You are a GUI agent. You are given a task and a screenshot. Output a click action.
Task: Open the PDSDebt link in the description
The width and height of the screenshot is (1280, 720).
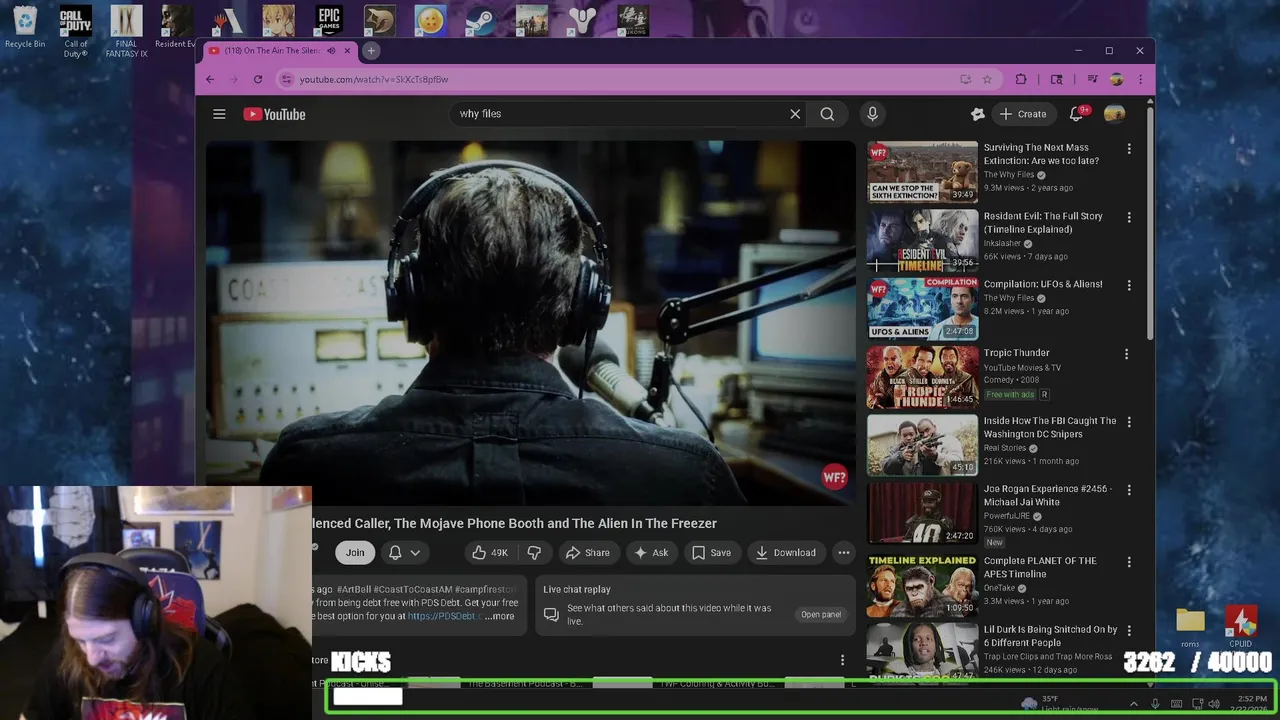(445, 616)
